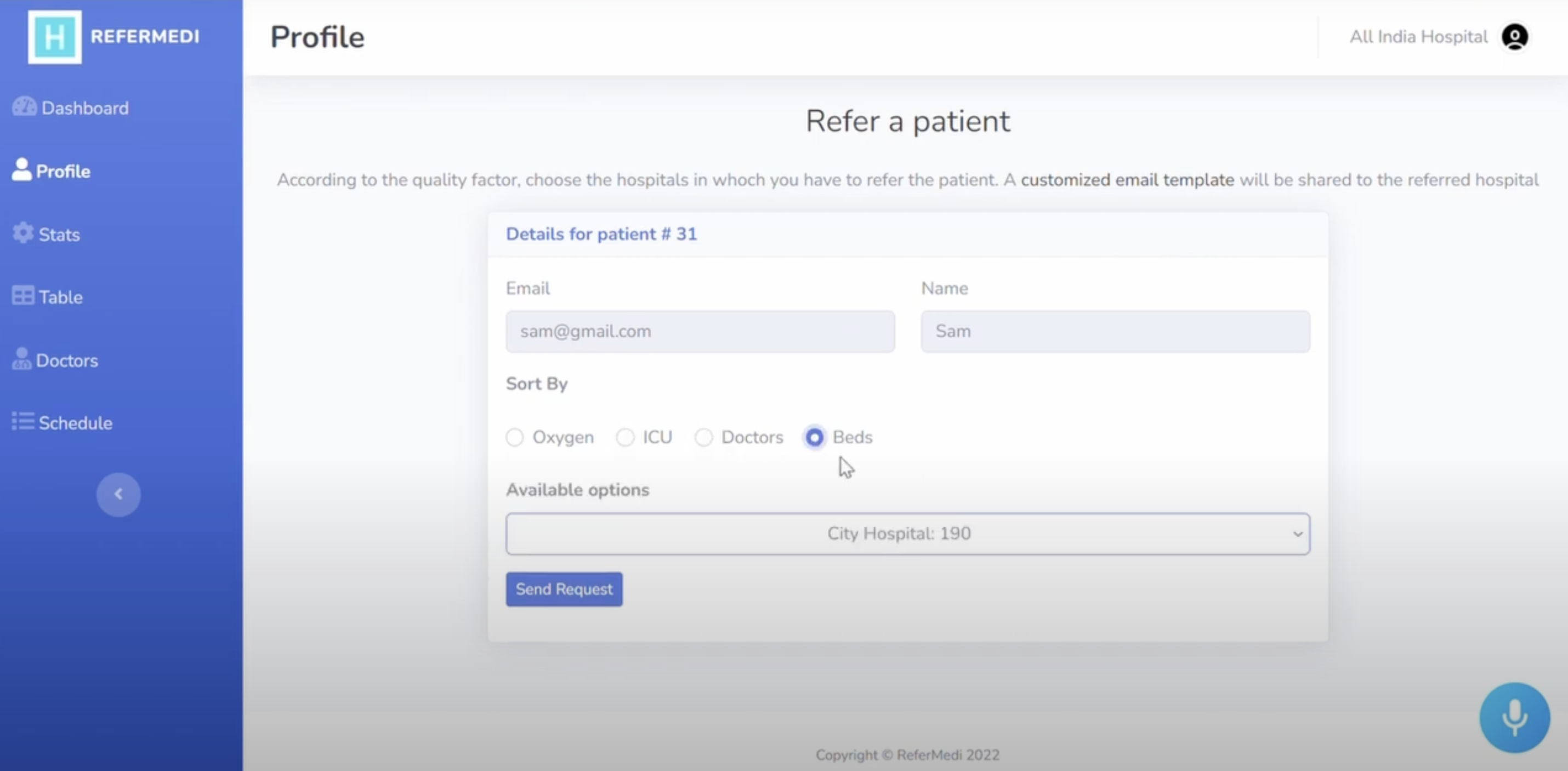Screen dimensions: 1568x771
Task: Go to the Stats menu item
Action: point(59,235)
